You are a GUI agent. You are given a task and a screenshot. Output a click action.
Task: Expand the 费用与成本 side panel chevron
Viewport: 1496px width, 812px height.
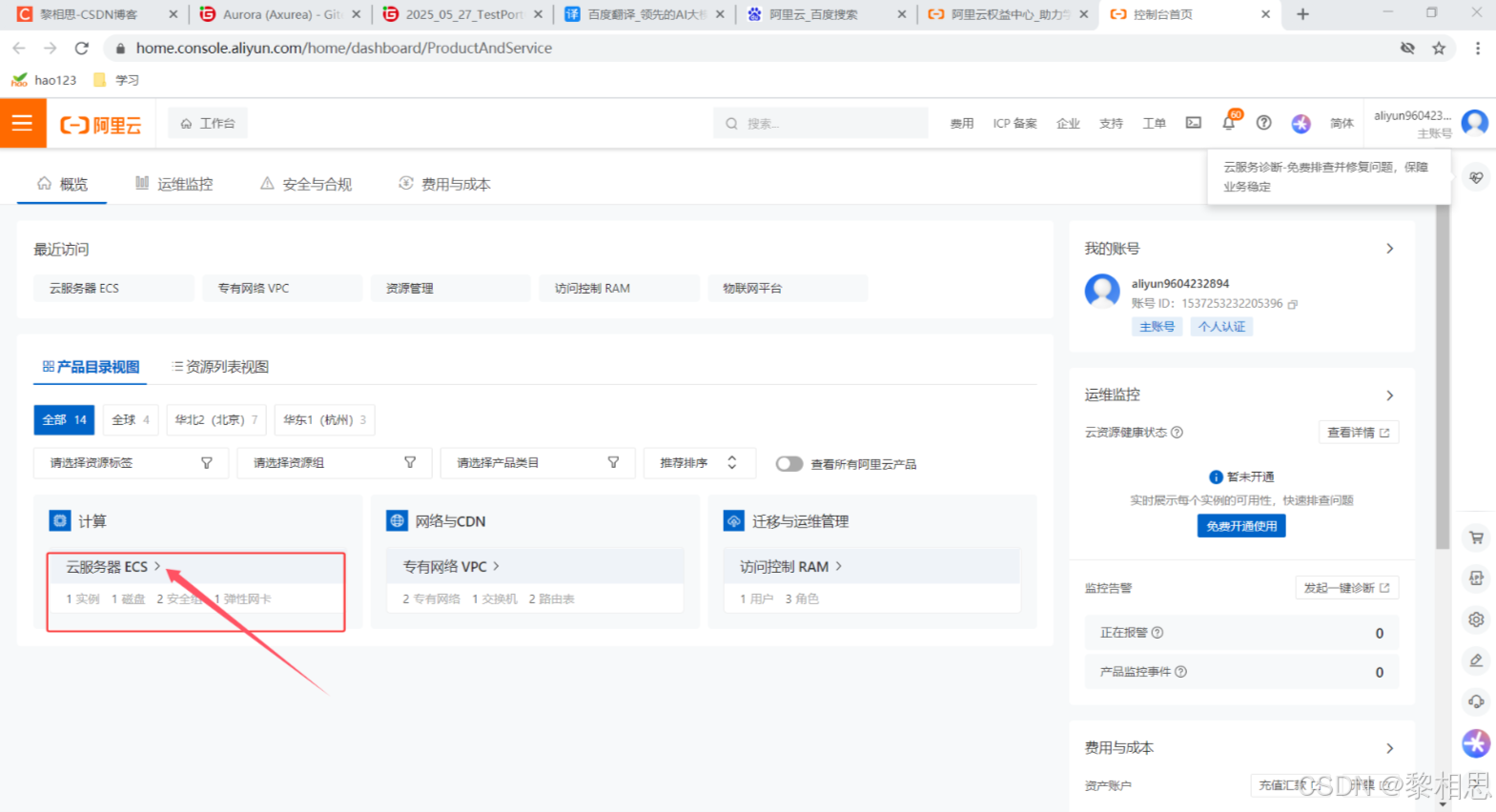pos(1389,748)
